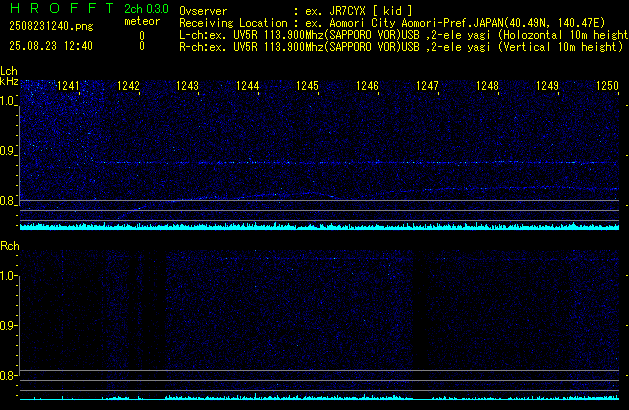This screenshot has width=629, height=410.
Task: Click the 0.9 label on Lch axis
Action: [7, 151]
